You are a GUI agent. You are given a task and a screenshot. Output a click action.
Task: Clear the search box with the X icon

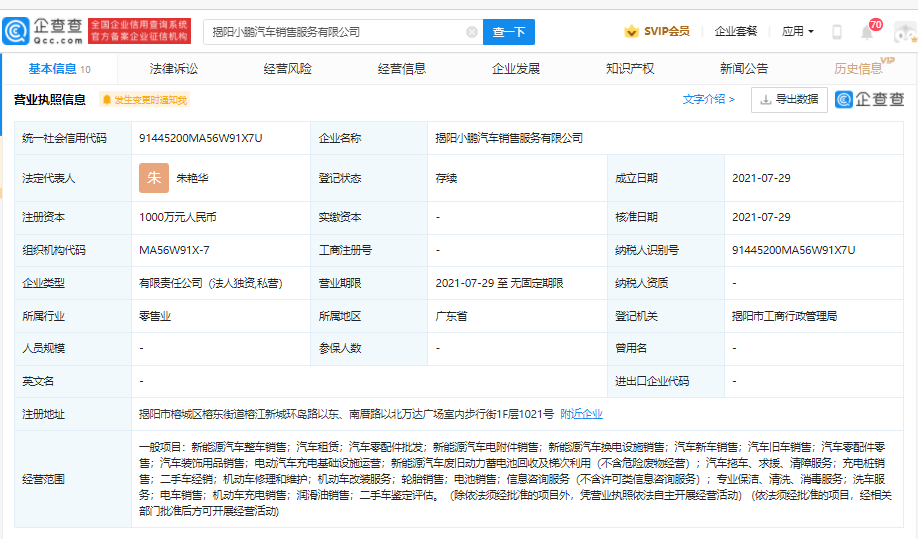tap(472, 32)
